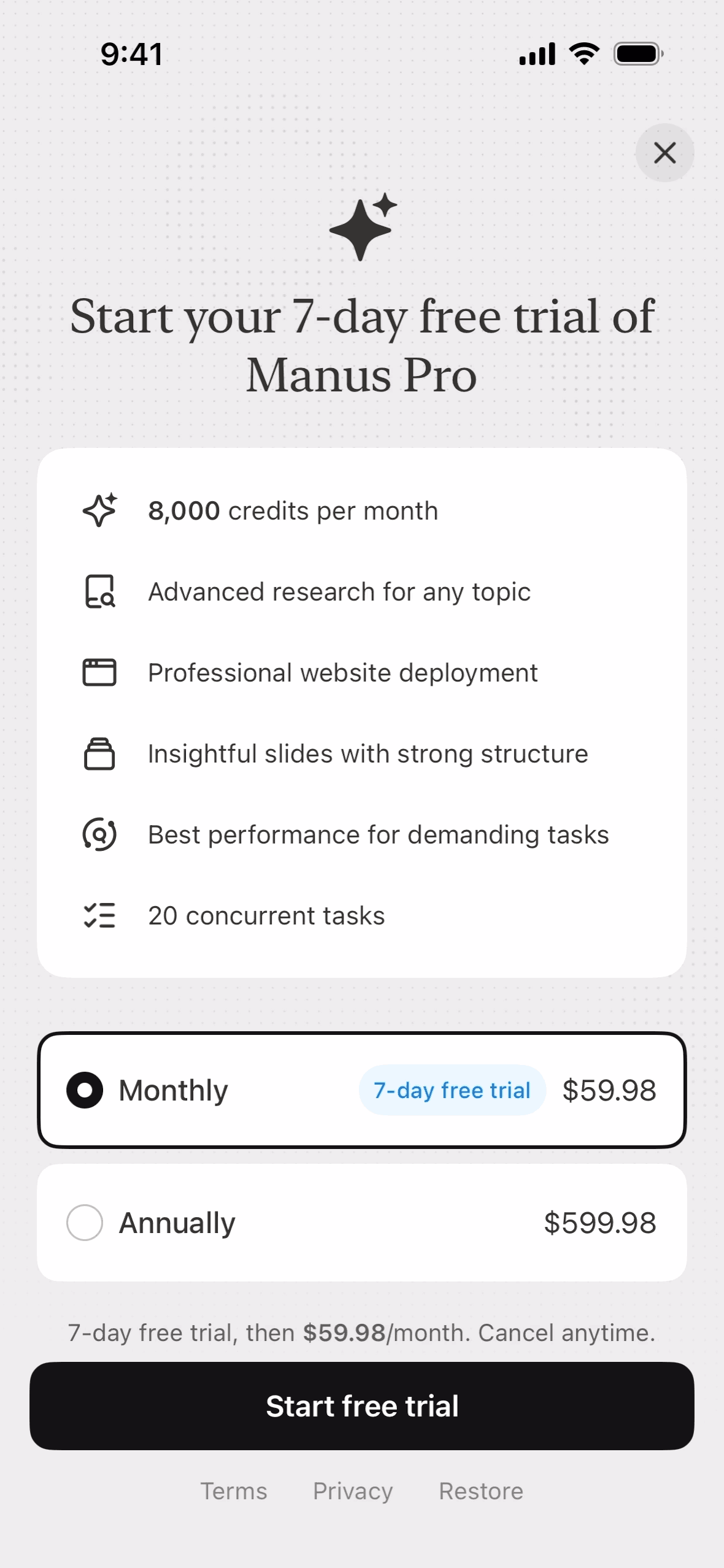Image resolution: width=724 pixels, height=1568 pixels.
Task: Open the Terms link
Action: tap(234, 1491)
